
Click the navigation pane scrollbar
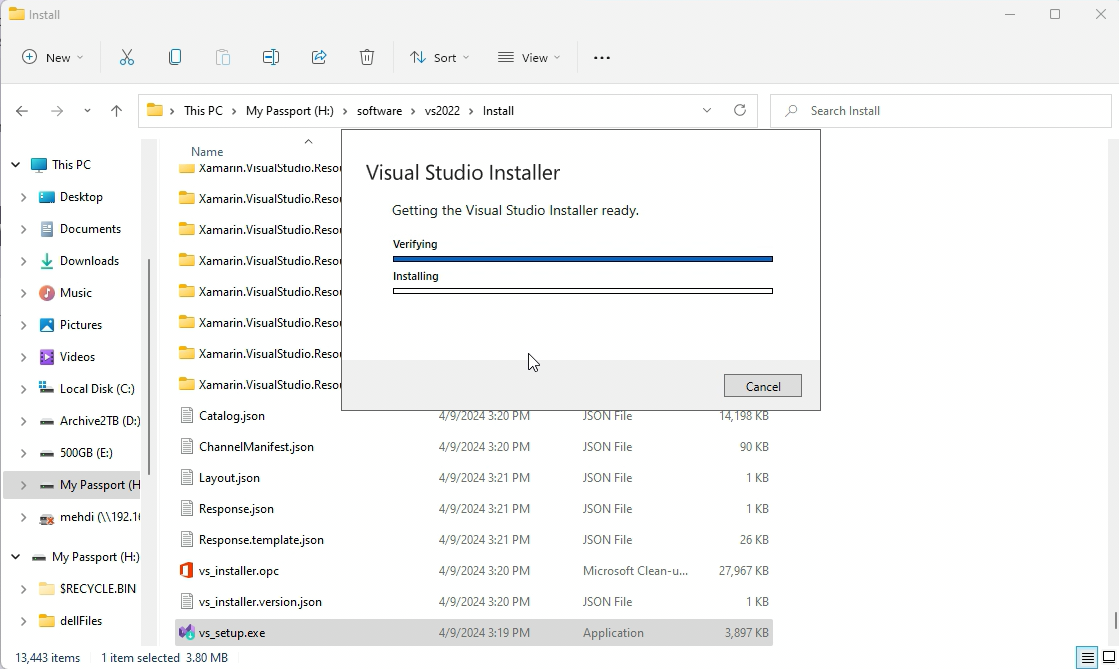[148, 366]
